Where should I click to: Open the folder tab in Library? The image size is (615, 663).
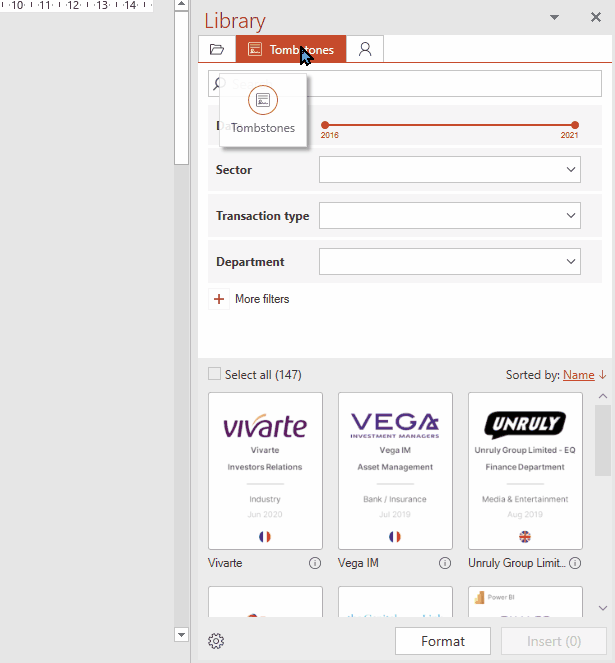tap(217, 49)
